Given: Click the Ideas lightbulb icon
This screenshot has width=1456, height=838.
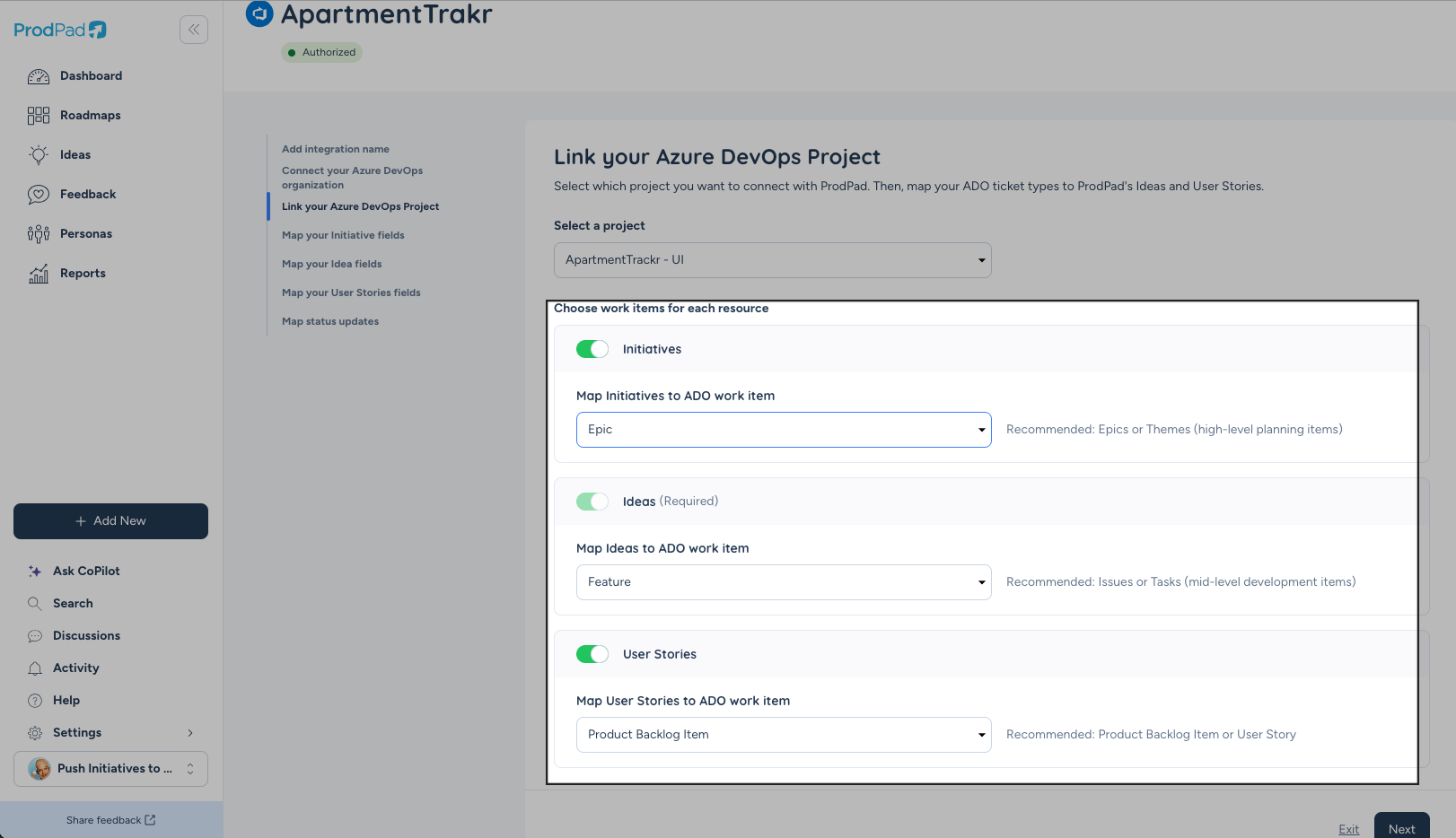Looking at the screenshot, I should 39,155.
